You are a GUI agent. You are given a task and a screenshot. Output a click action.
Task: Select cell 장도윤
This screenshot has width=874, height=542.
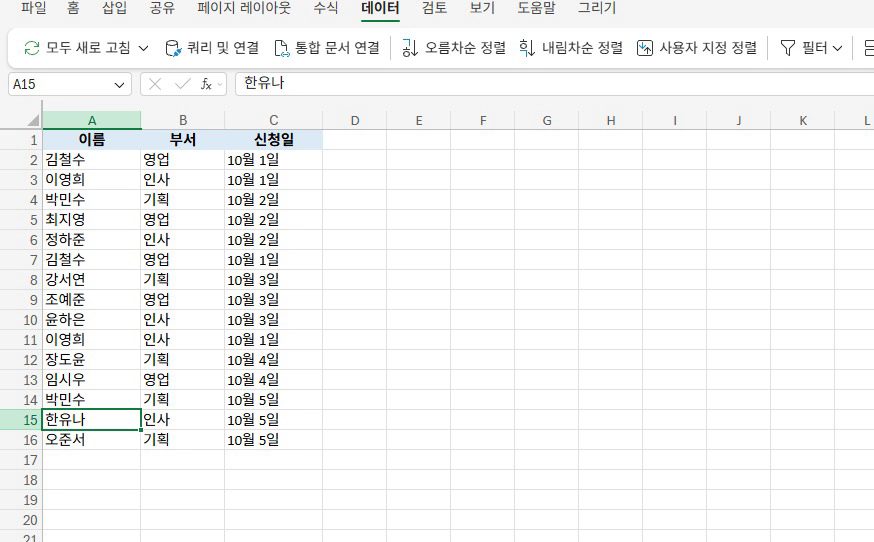tap(92, 360)
